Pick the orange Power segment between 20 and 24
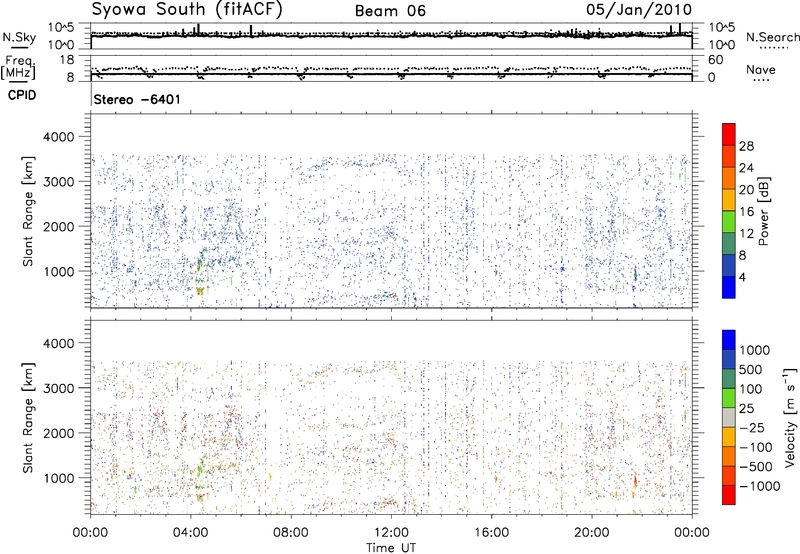Image resolution: width=800 pixels, height=554 pixels. click(x=729, y=178)
